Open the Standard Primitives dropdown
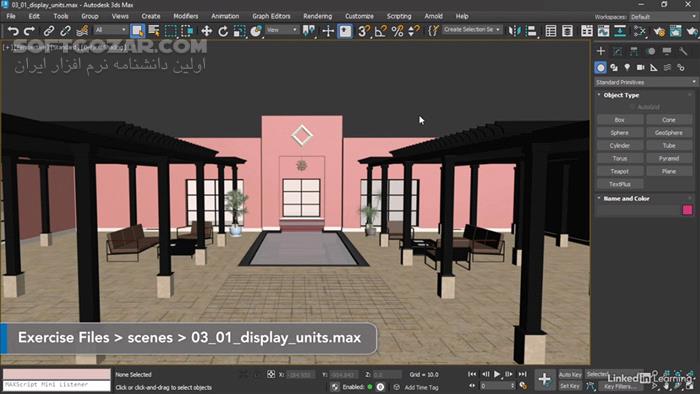 click(646, 82)
